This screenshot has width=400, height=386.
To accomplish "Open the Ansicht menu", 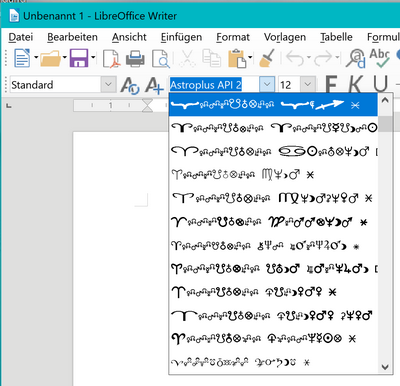I will pos(129,37).
